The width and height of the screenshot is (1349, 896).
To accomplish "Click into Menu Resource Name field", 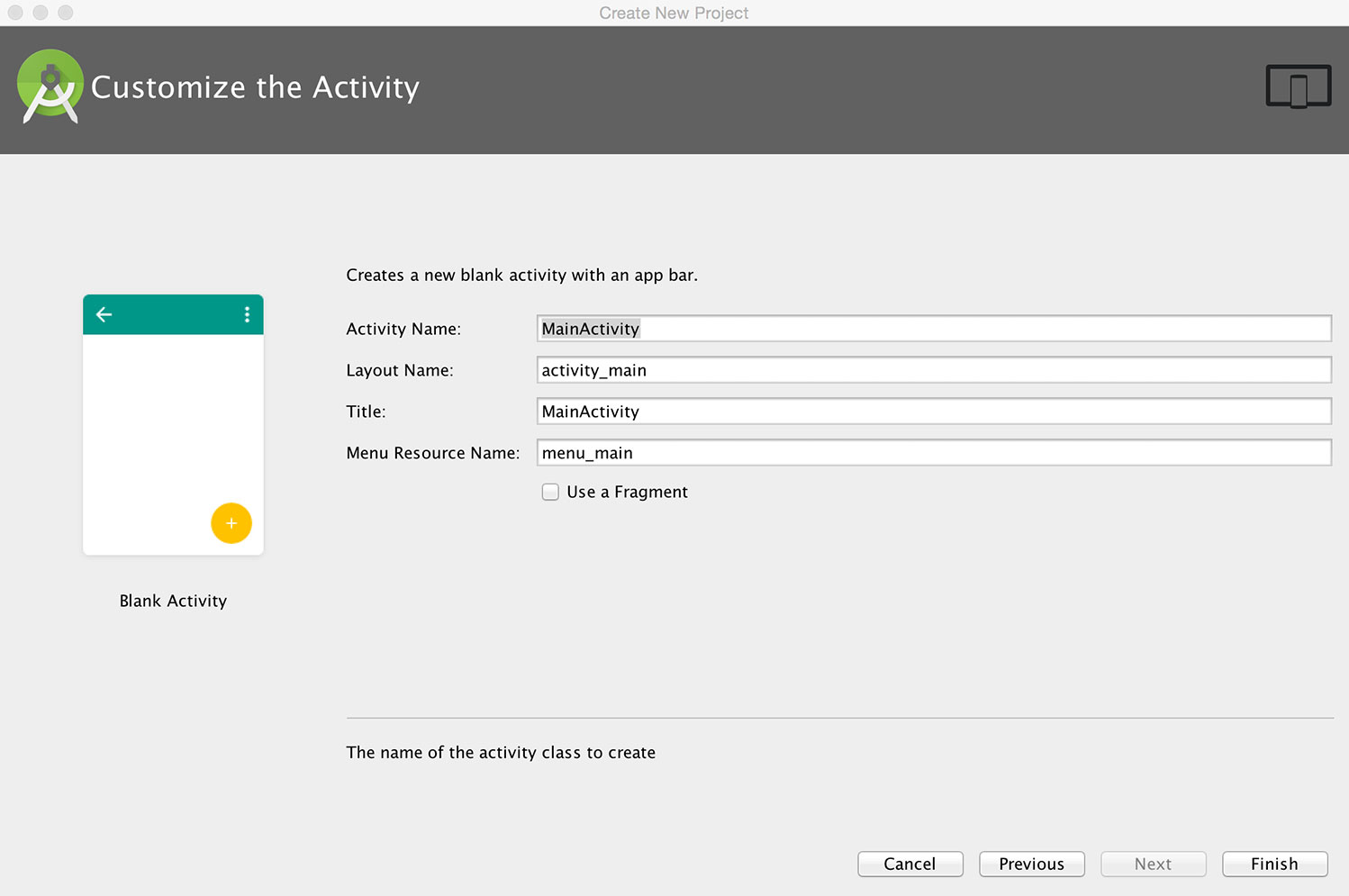I will pyautogui.click(x=933, y=453).
